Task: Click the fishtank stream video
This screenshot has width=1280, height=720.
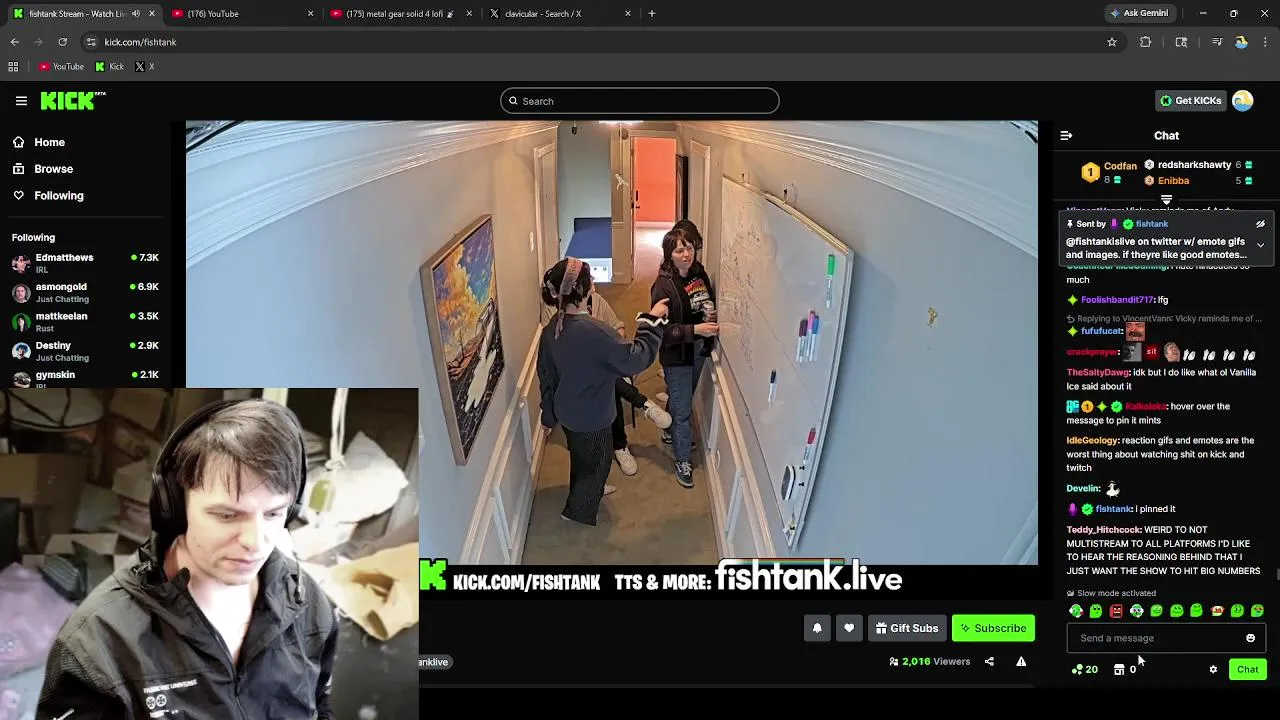Action: tap(612, 343)
